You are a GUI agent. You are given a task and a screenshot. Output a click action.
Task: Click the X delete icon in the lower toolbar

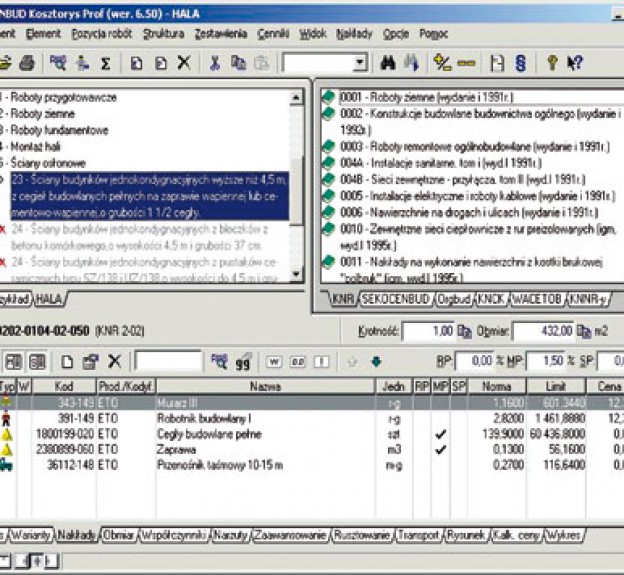[115, 361]
